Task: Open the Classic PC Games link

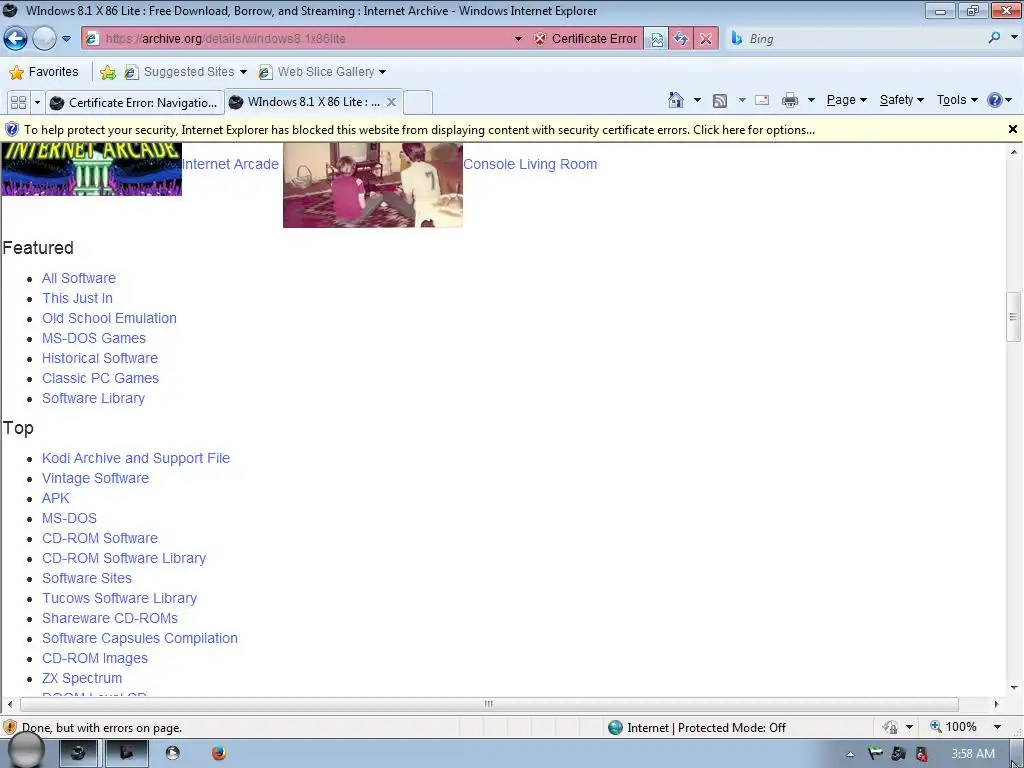Action: tap(100, 378)
